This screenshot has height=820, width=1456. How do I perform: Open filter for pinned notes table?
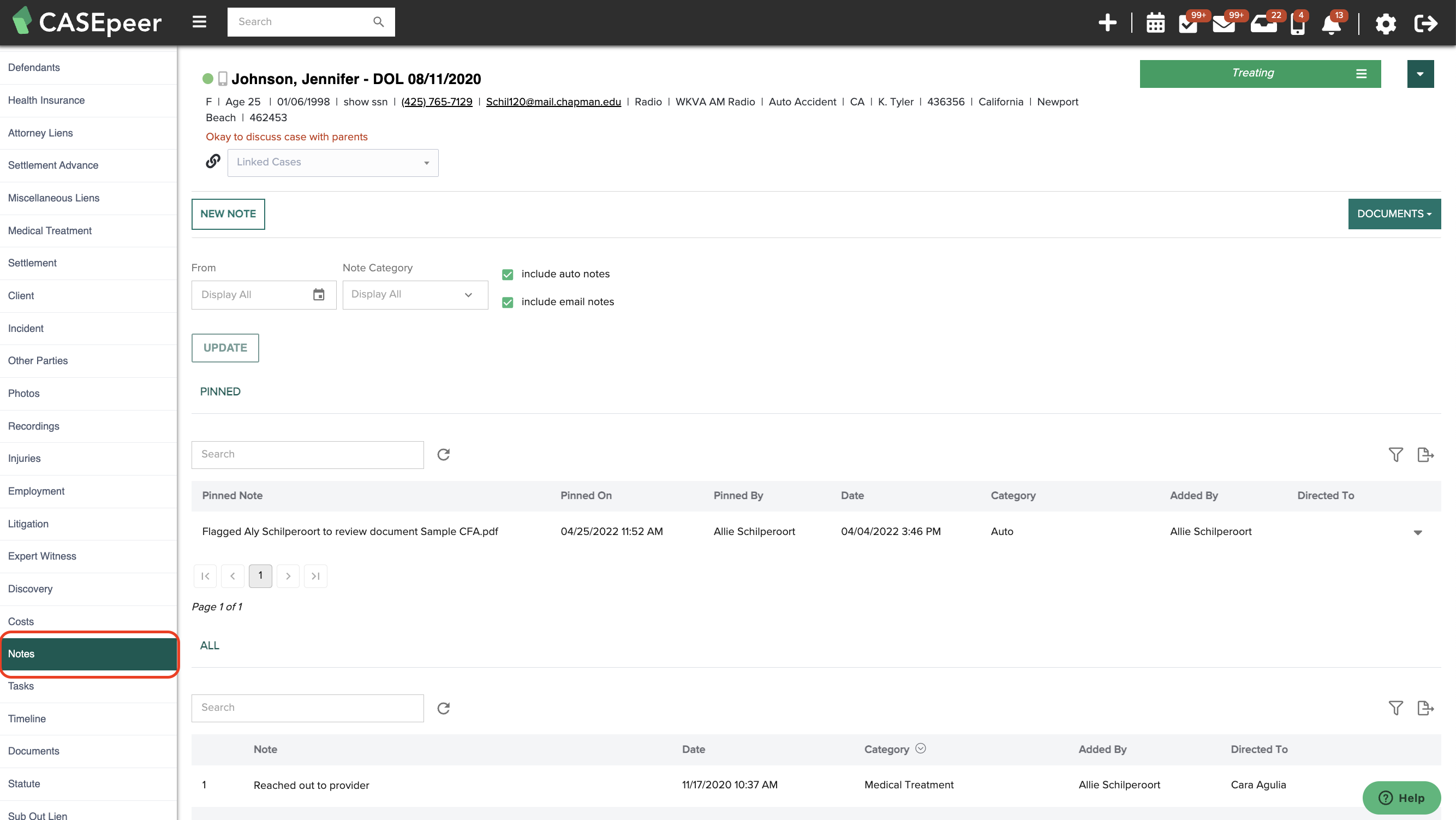1395,455
